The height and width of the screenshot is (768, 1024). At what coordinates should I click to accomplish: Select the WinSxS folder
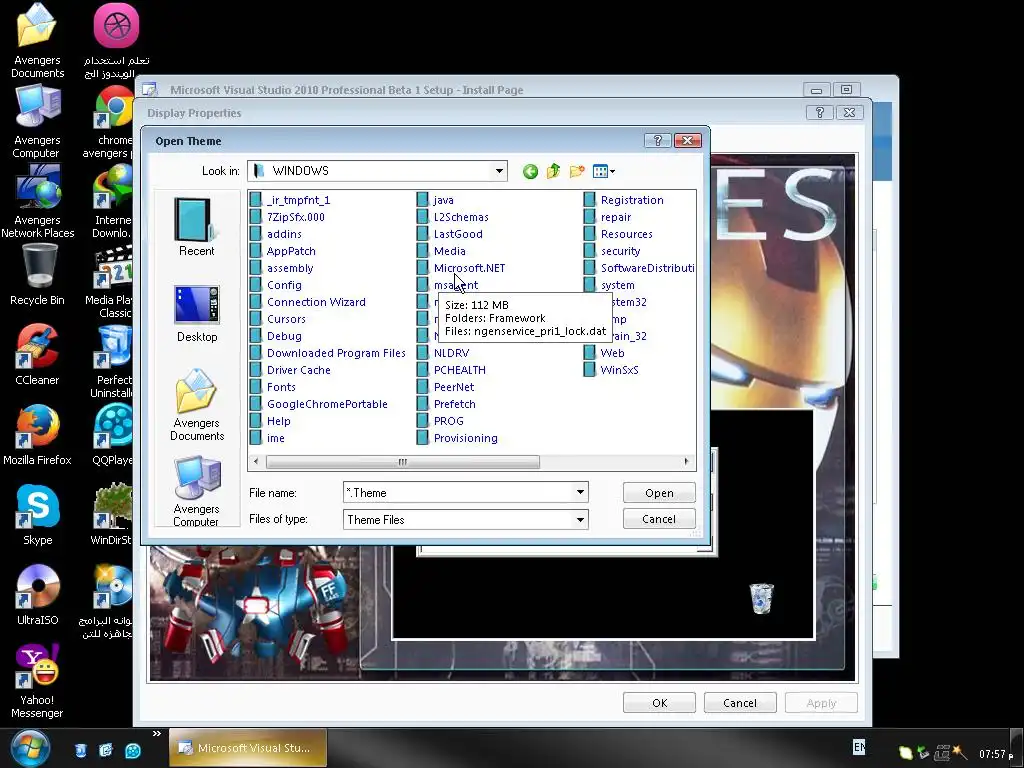pos(611,370)
